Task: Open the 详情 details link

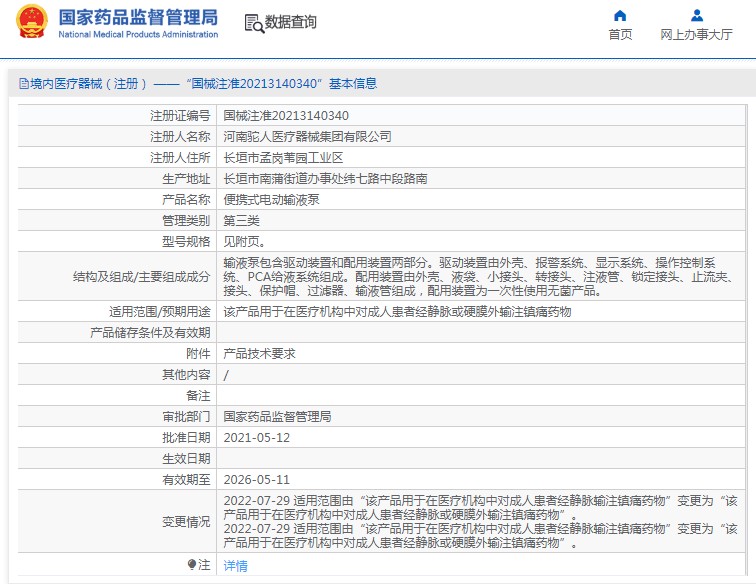Action: 235,565
